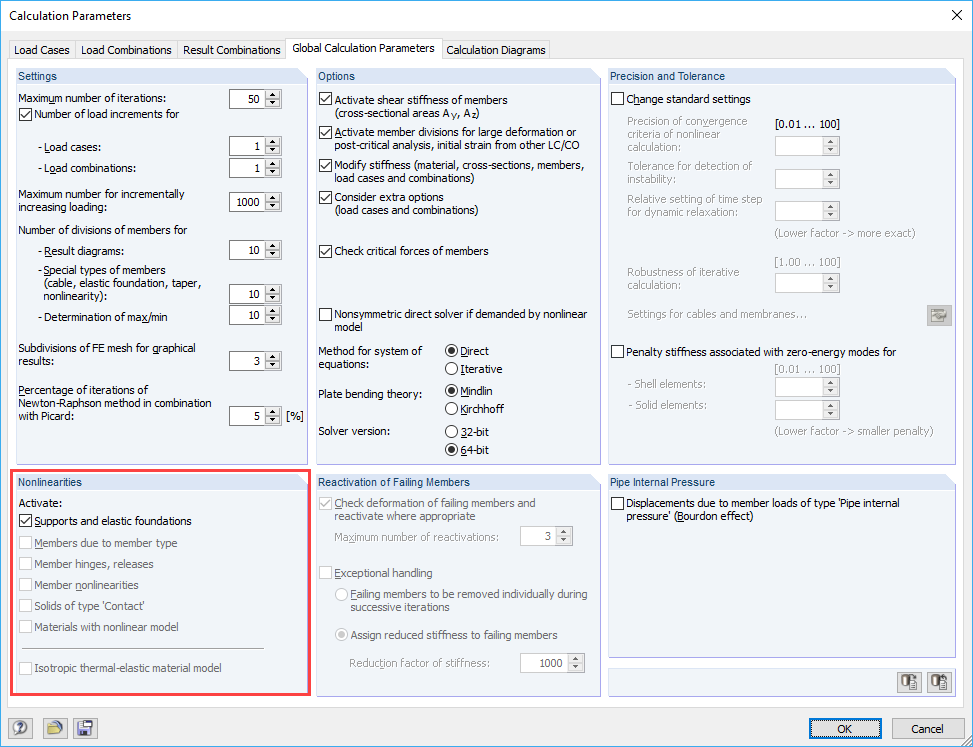
Task: Select Global Calculation Parameters tab
Action: (x=364, y=48)
